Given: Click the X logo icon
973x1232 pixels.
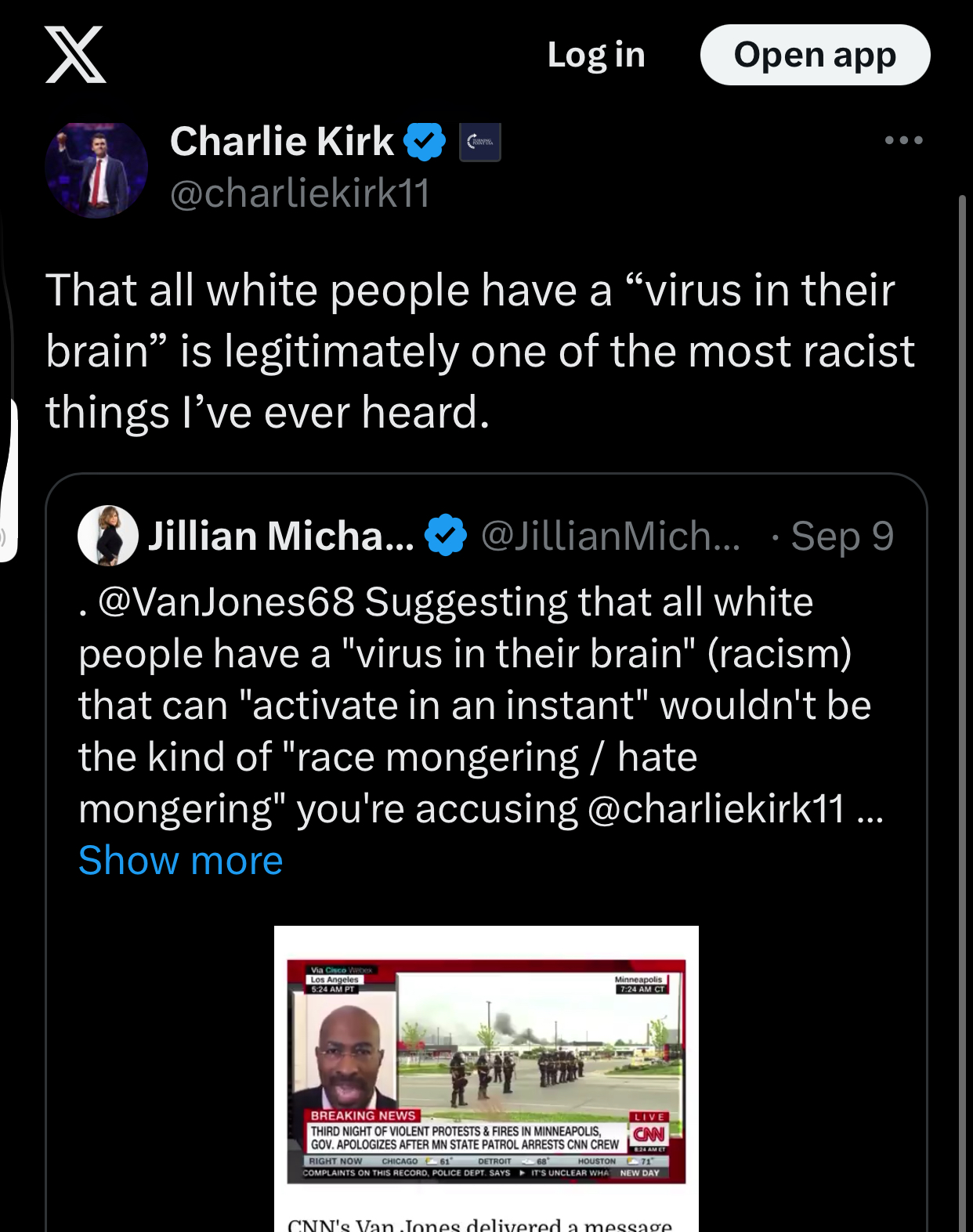Looking at the screenshot, I should point(75,54).
